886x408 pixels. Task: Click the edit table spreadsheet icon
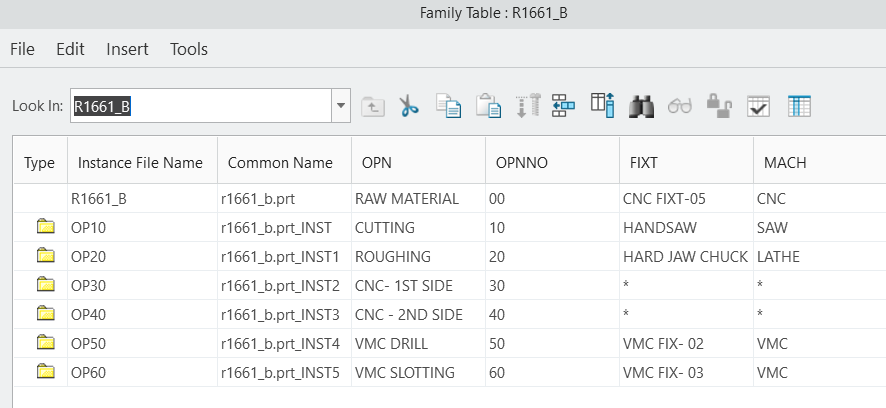(799, 106)
